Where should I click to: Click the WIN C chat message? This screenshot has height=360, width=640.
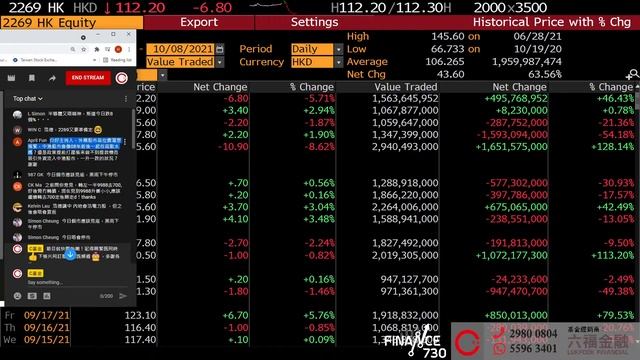(x=64, y=130)
